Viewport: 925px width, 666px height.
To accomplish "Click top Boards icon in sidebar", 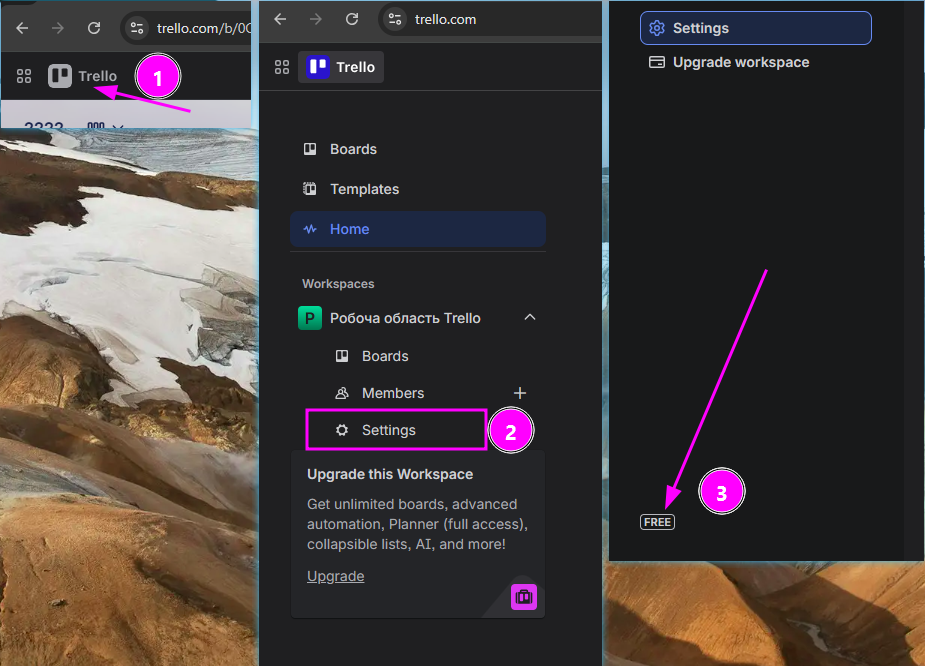I will point(310,149).
